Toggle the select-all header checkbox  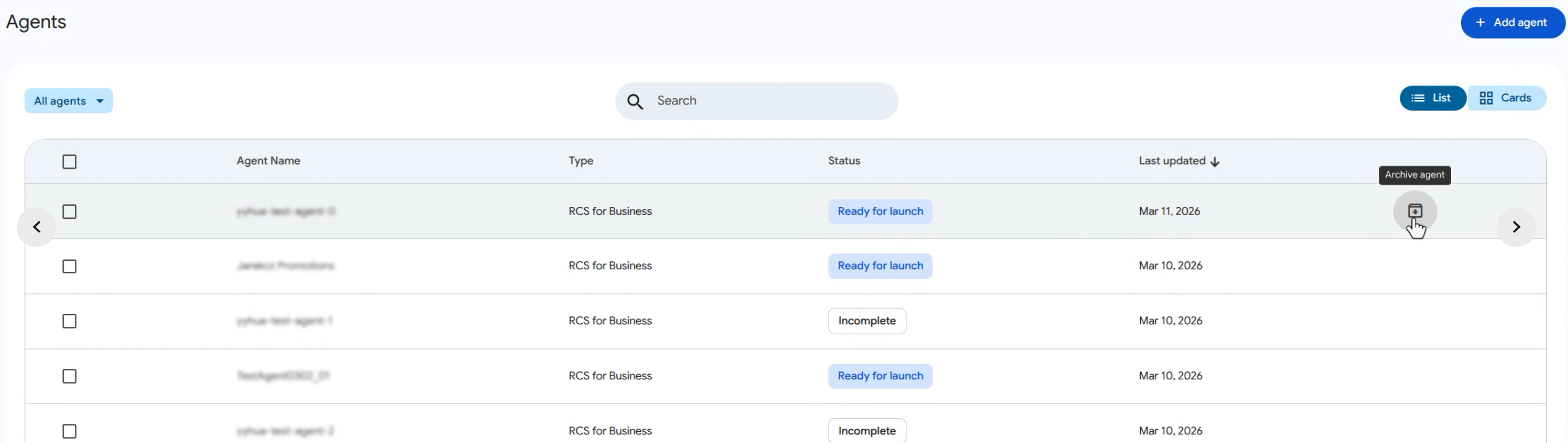pos(69,162)
